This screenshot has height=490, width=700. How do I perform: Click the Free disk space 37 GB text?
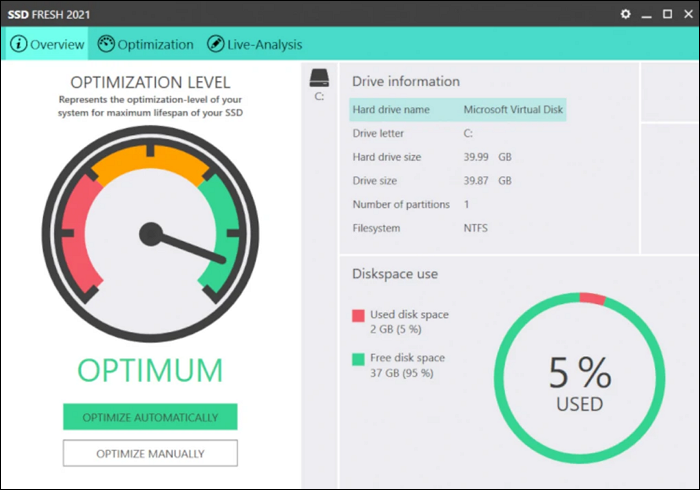tap(407, 365)
